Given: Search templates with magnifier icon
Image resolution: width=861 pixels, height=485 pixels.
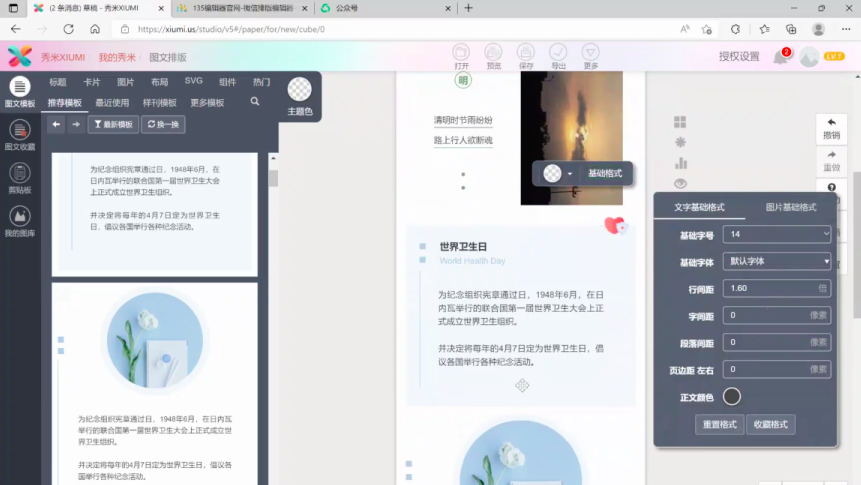Looking at the screenshot, I should pos(255,102).
